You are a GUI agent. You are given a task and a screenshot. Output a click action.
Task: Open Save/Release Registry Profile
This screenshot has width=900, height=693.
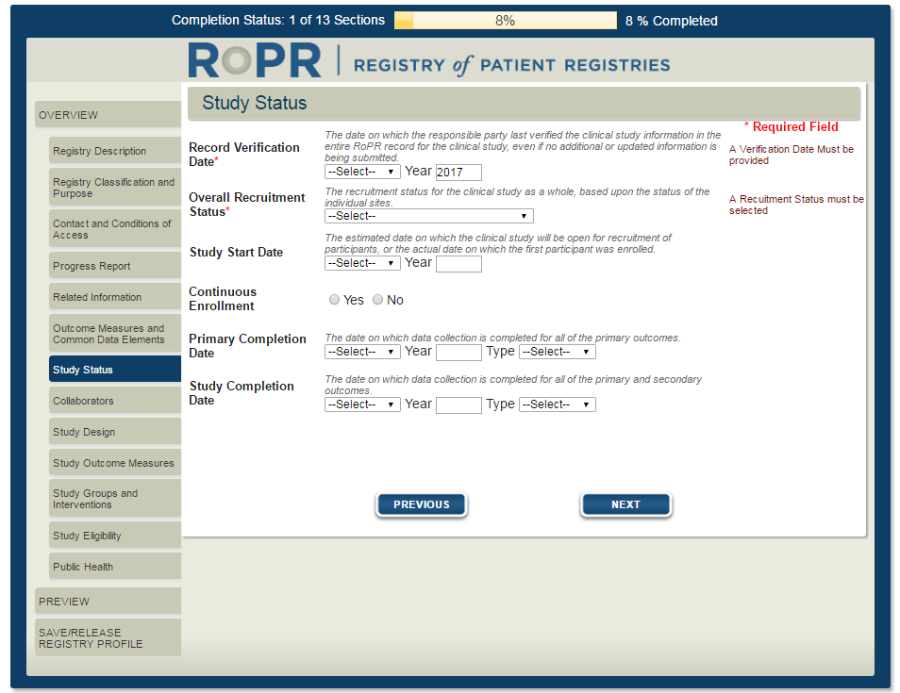[x=108, y=638]
